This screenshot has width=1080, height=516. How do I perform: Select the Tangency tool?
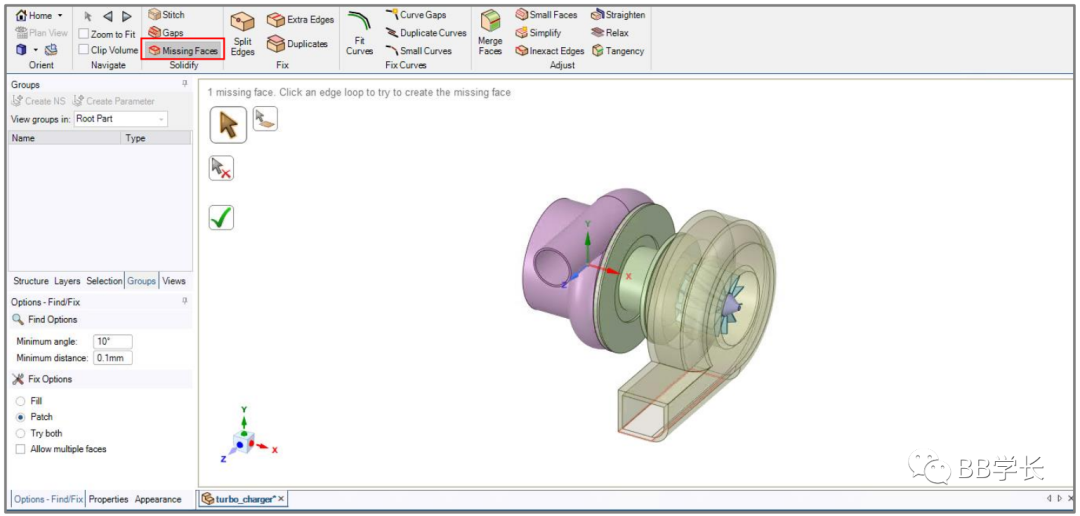[618, 50]
